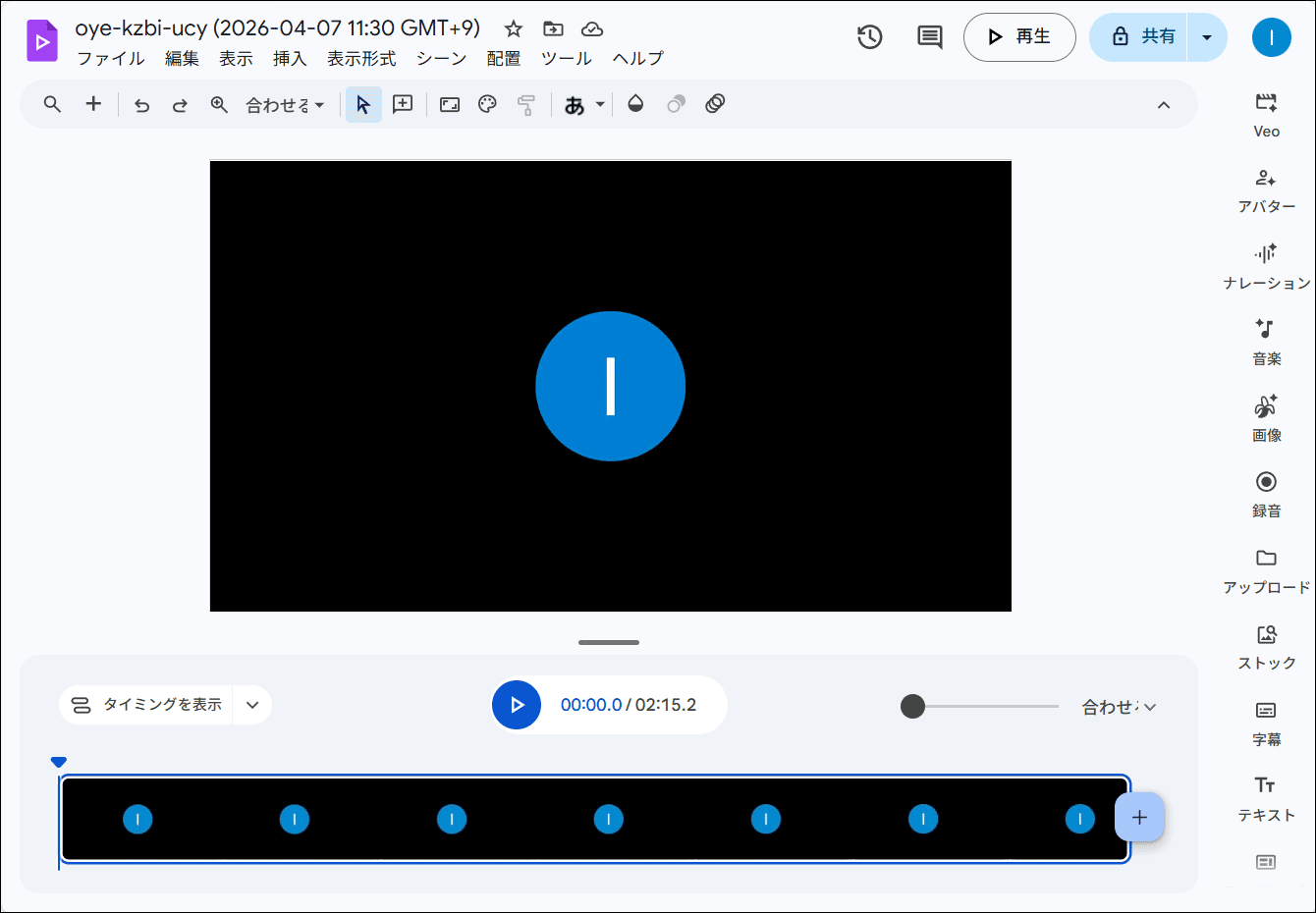Open version history

(870, 37)
